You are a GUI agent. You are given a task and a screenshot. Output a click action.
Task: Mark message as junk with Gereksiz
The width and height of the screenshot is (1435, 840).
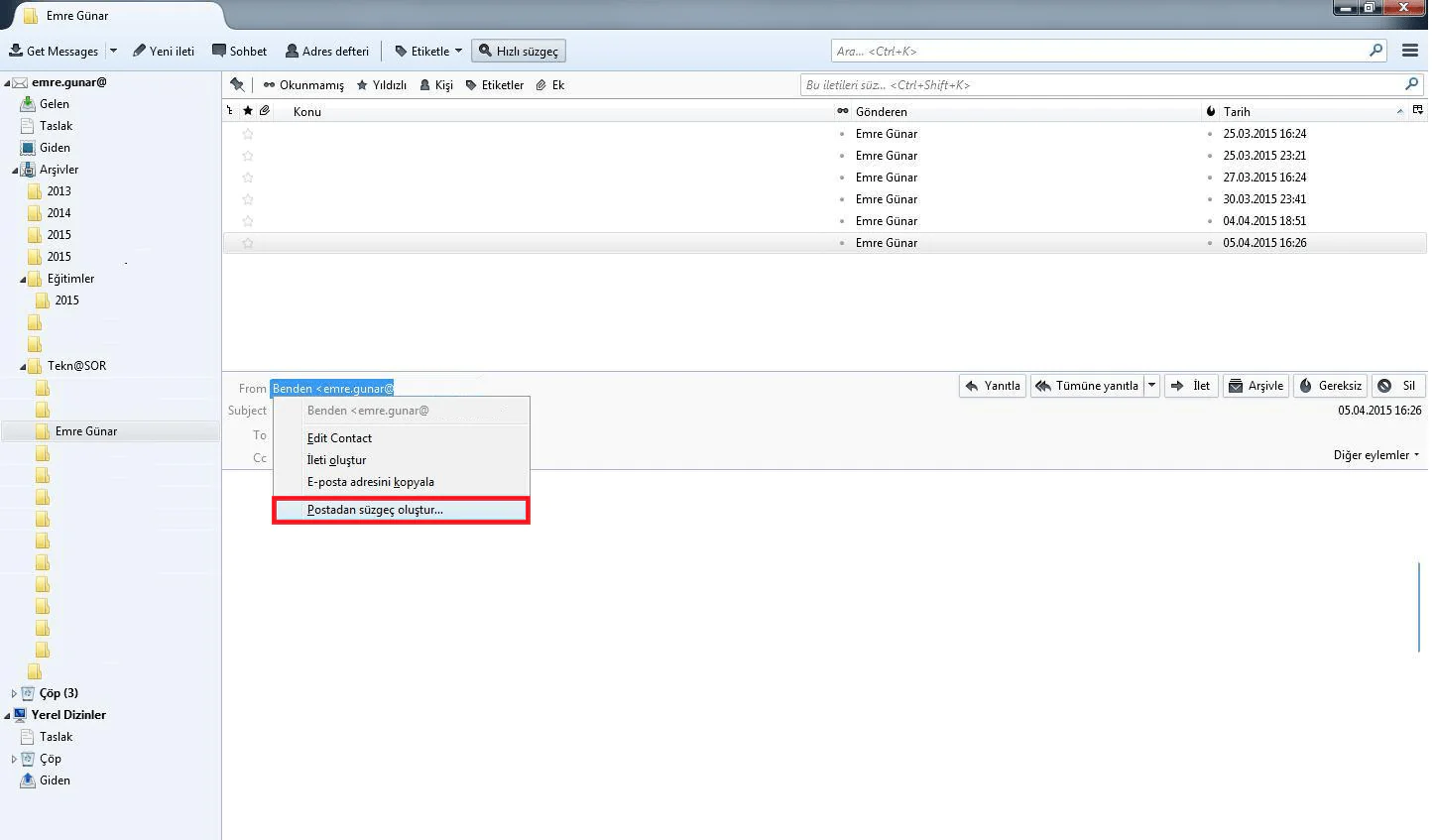[1329, 386]
